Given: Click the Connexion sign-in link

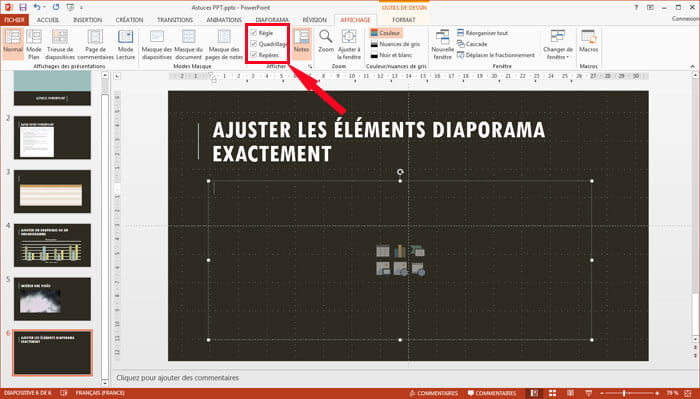Looking at the screenshot, I should [685, 19].
